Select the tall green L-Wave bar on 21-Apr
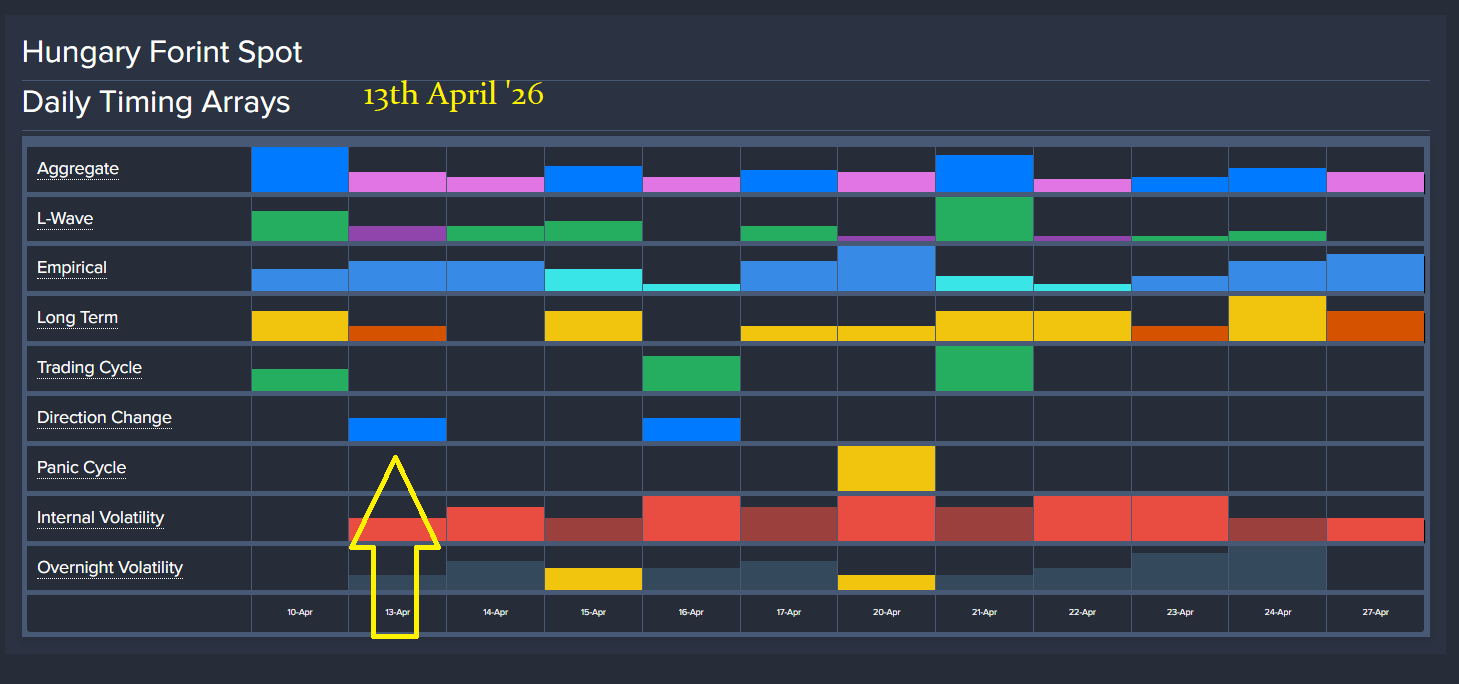 [x=984, y=220]
